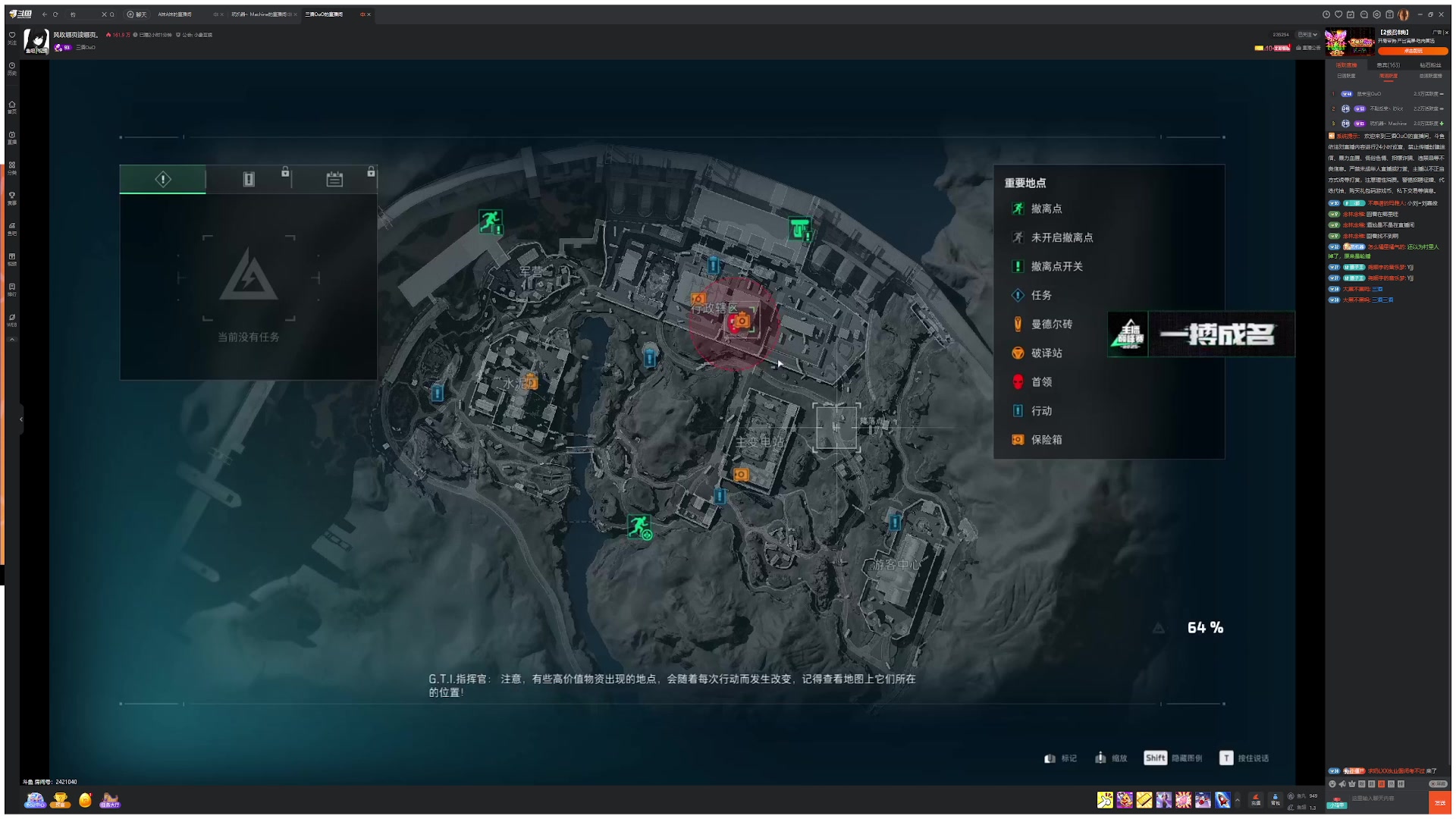
Task: Go back with the browser back arrow
Action: [44, 14]
